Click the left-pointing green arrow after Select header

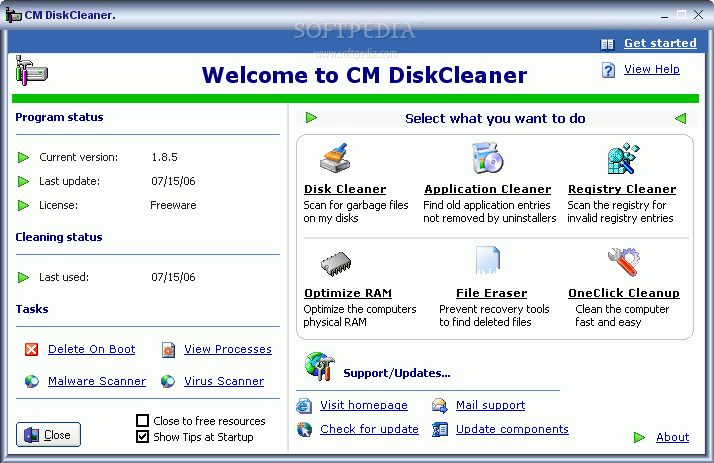tap(680, 119)
